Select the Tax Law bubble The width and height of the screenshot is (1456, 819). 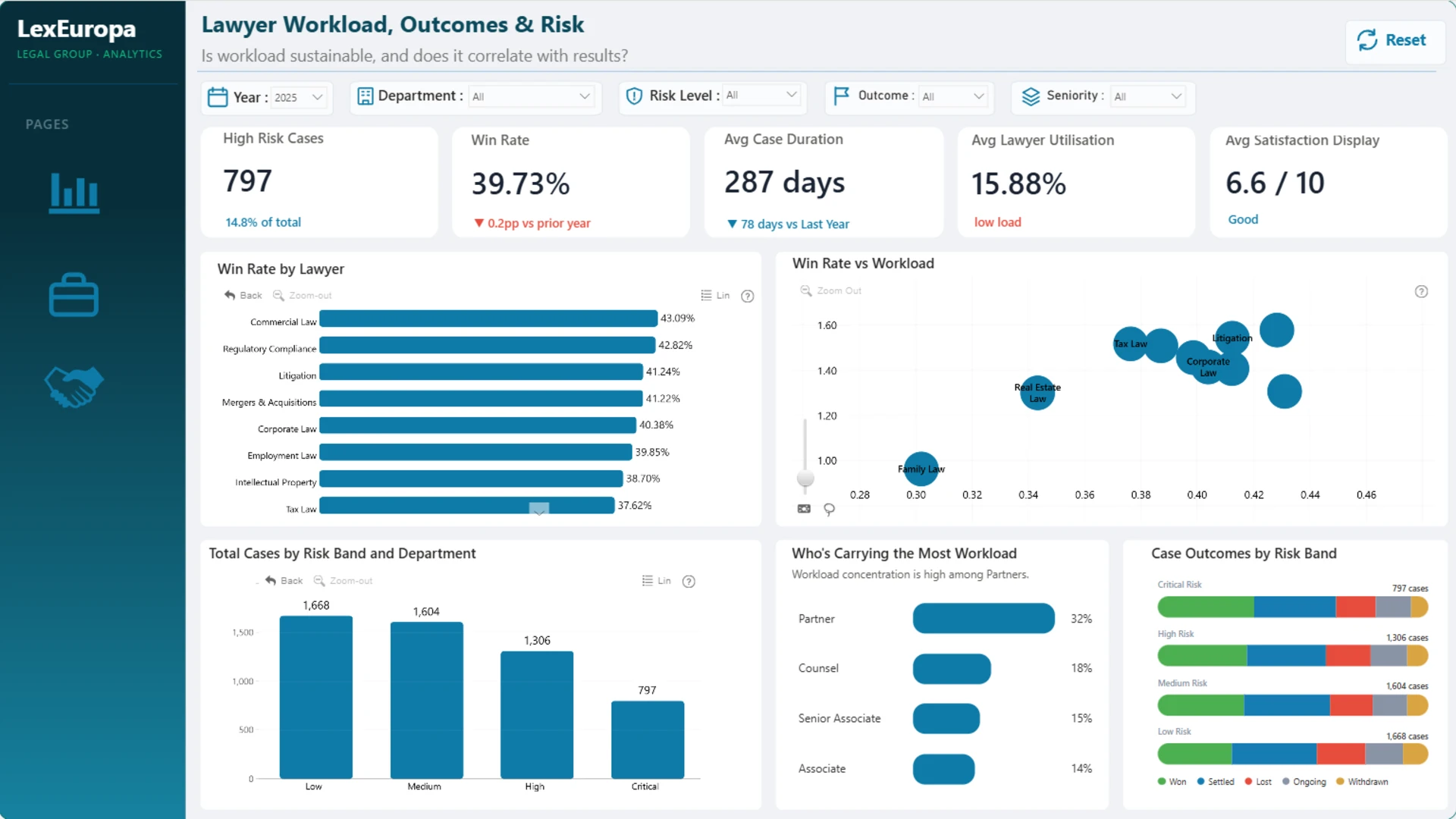click(x=1130, y=344)
